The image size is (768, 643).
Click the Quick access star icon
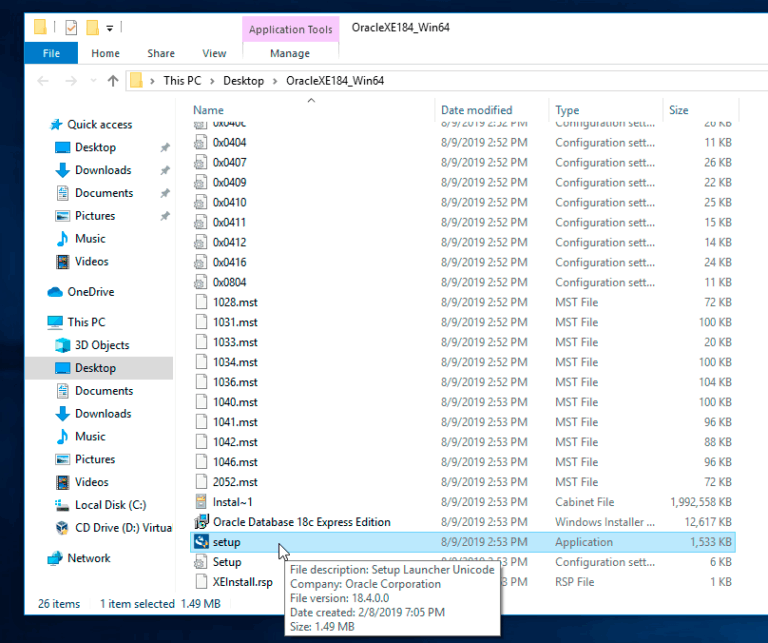[x=55, y=125]
